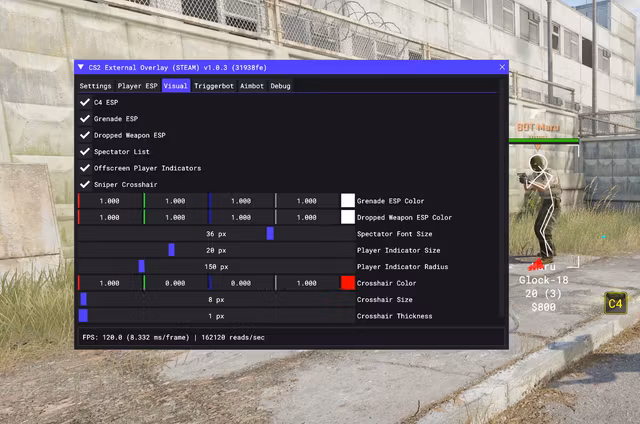Click Dropped Weapon ESP Color blue value field
Image resolution: width=640 pixels, height=424 pixels.
click(x=241, y=218)
